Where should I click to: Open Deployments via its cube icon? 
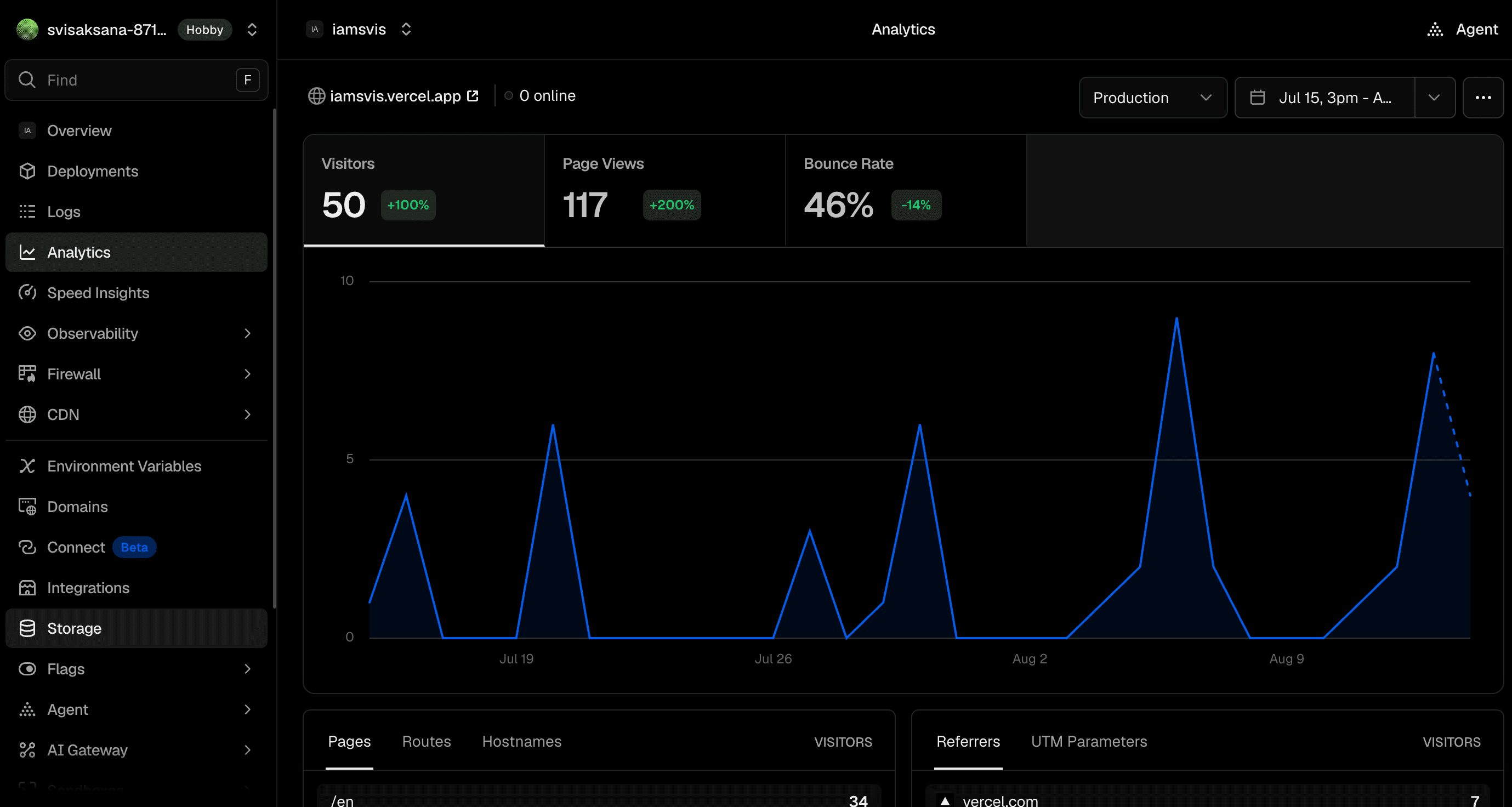pyautogui.click(x=27, y=171)
